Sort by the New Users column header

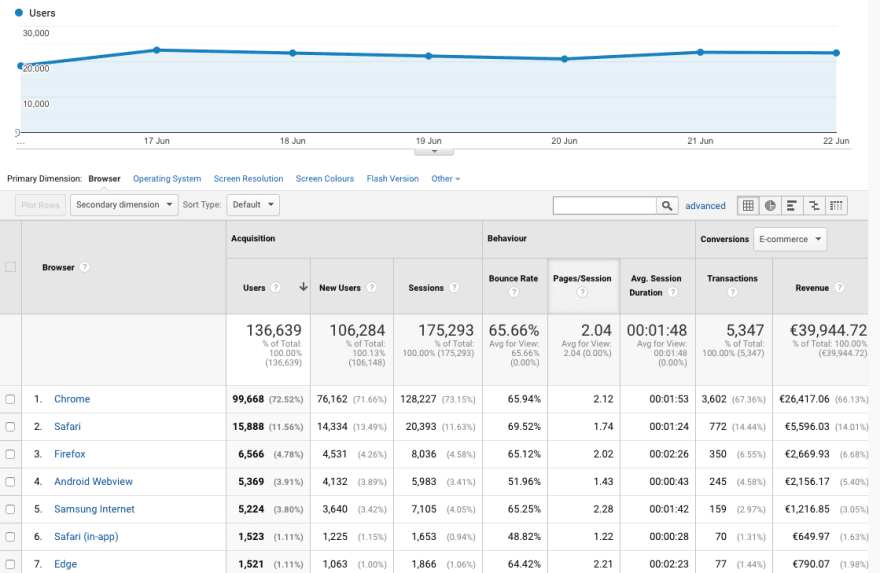point(340,288)
